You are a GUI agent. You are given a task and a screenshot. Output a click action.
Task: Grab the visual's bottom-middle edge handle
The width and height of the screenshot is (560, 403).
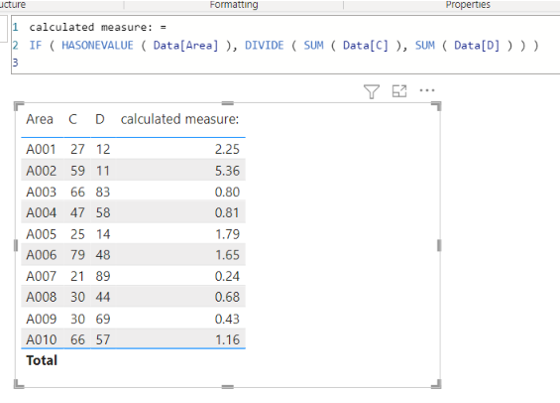pyautogui.click(x=228, y=387)
